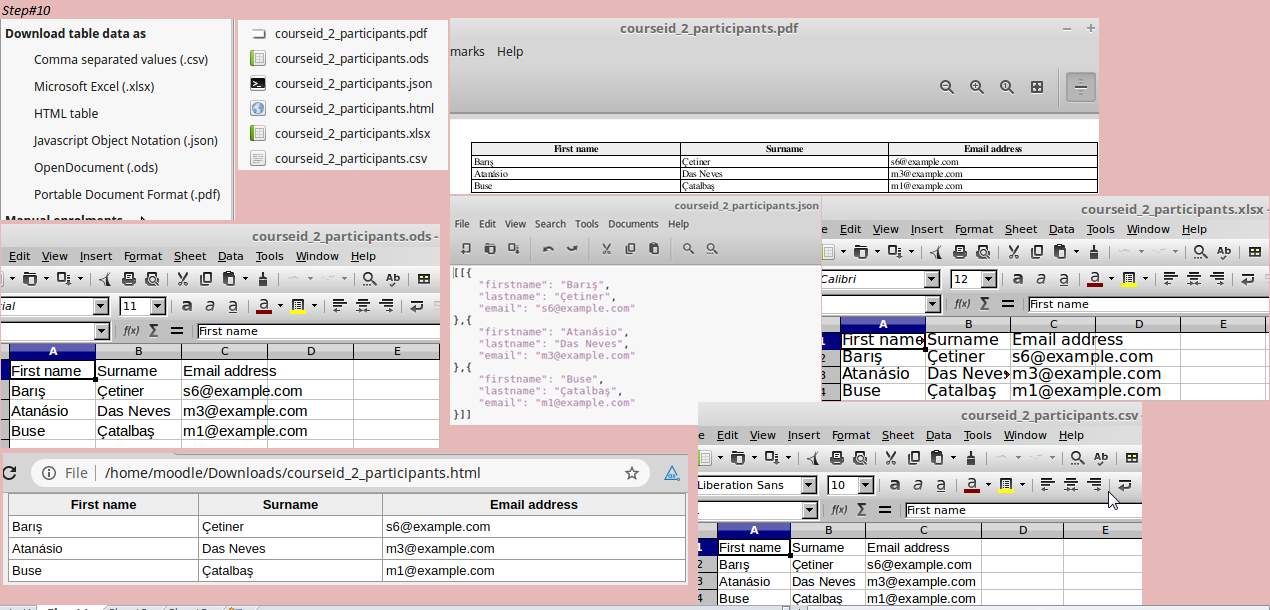
Task: Zoom out in the PDF viewer
Action: click(x=947, y=87)
